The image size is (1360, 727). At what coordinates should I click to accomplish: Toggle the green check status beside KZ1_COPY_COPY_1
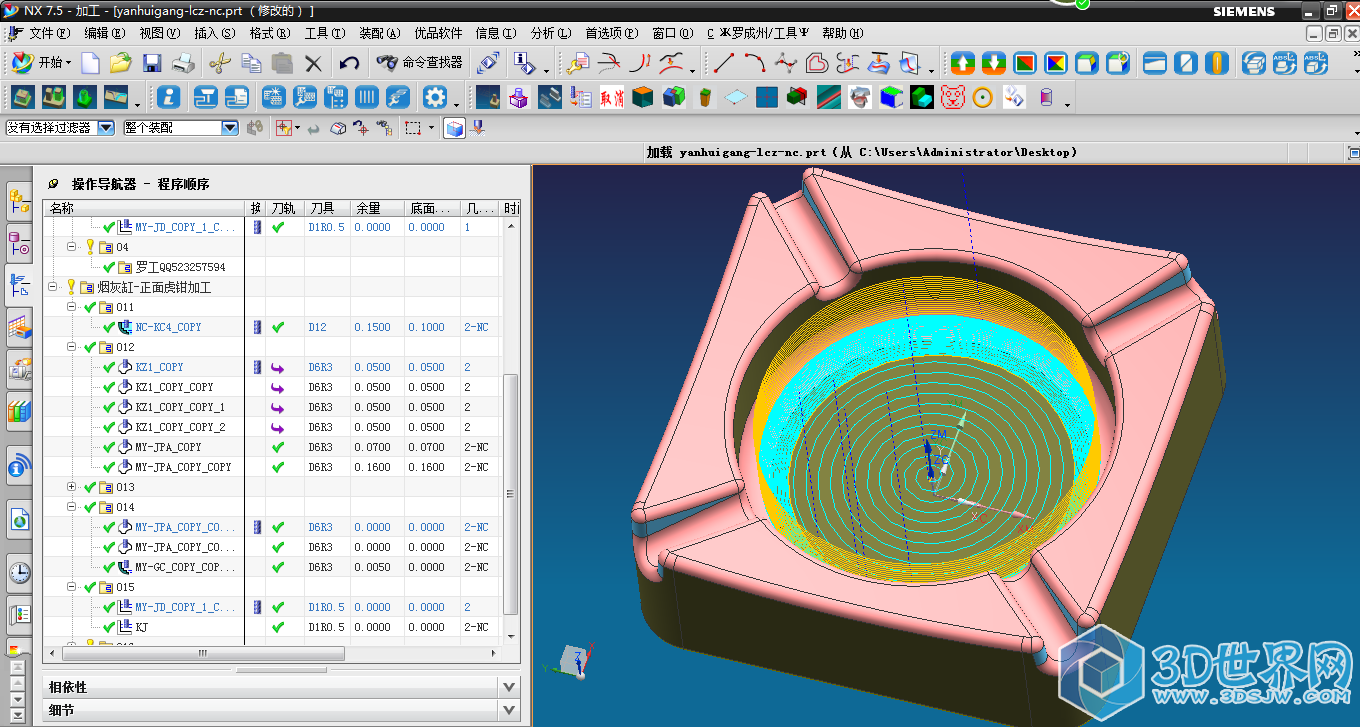point(110,407)
